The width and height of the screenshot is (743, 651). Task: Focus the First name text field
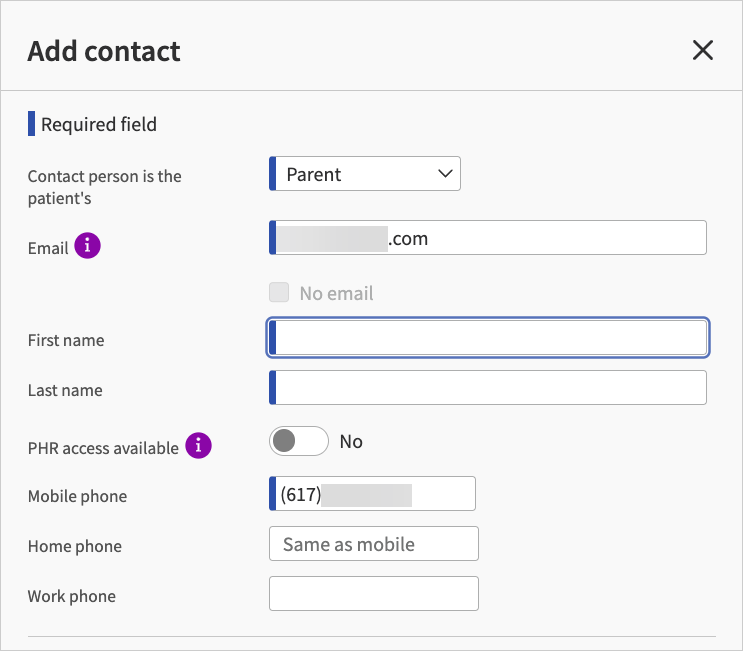pyautogui.click(x=490, y=338)
